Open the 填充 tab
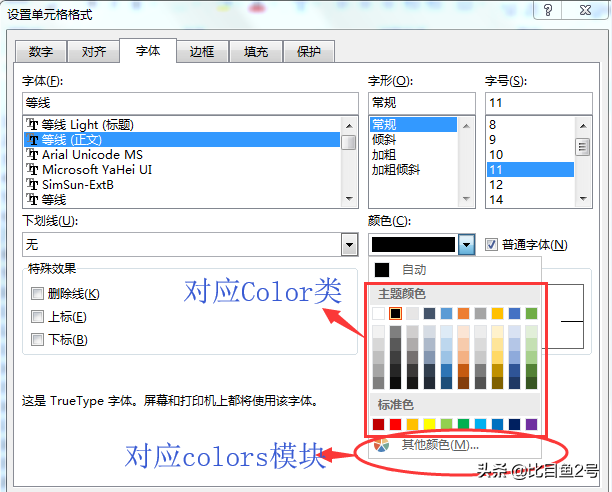The width and height of the screenshot is (612, 492). [256, 52]
